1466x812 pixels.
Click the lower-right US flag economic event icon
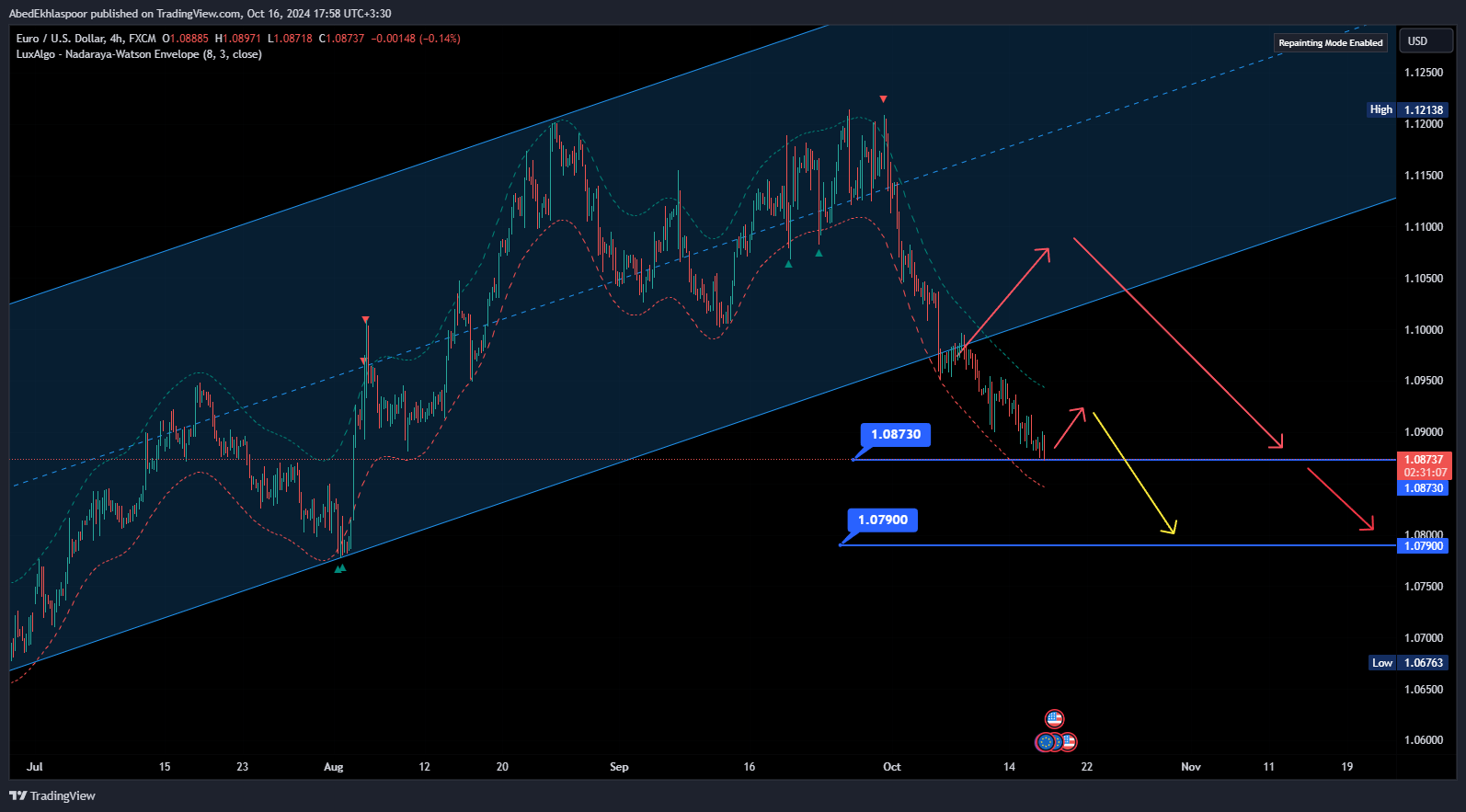click(x=1068, y=741)
